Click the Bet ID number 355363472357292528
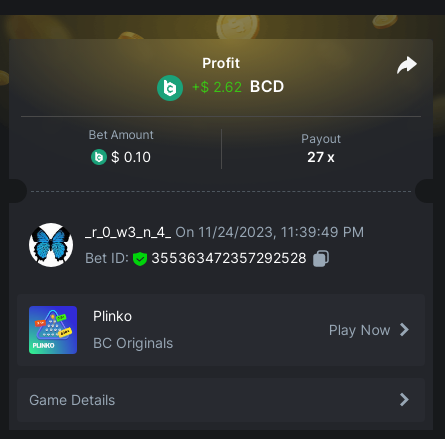The width and height of the screenshot is (445, 439). point(229,258)
